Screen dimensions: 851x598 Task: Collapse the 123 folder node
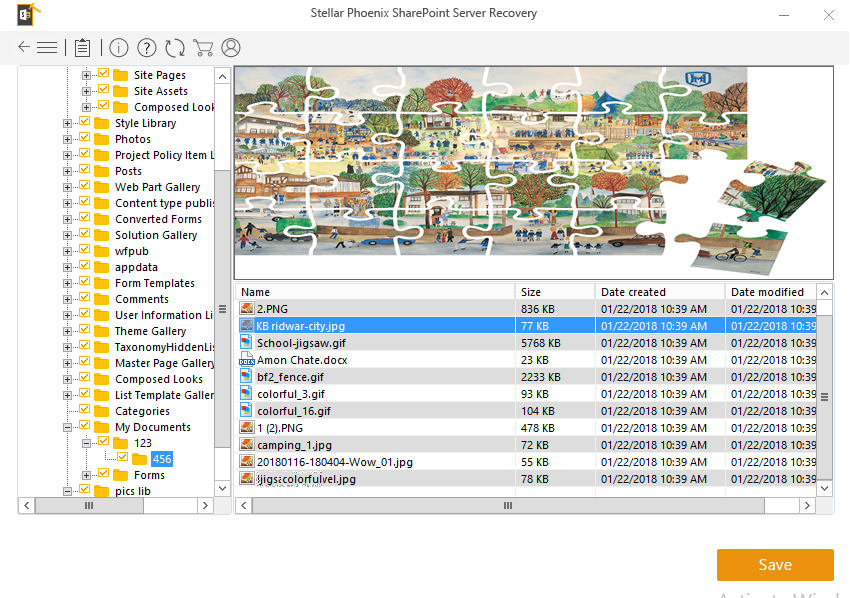[x=86, y=443]
